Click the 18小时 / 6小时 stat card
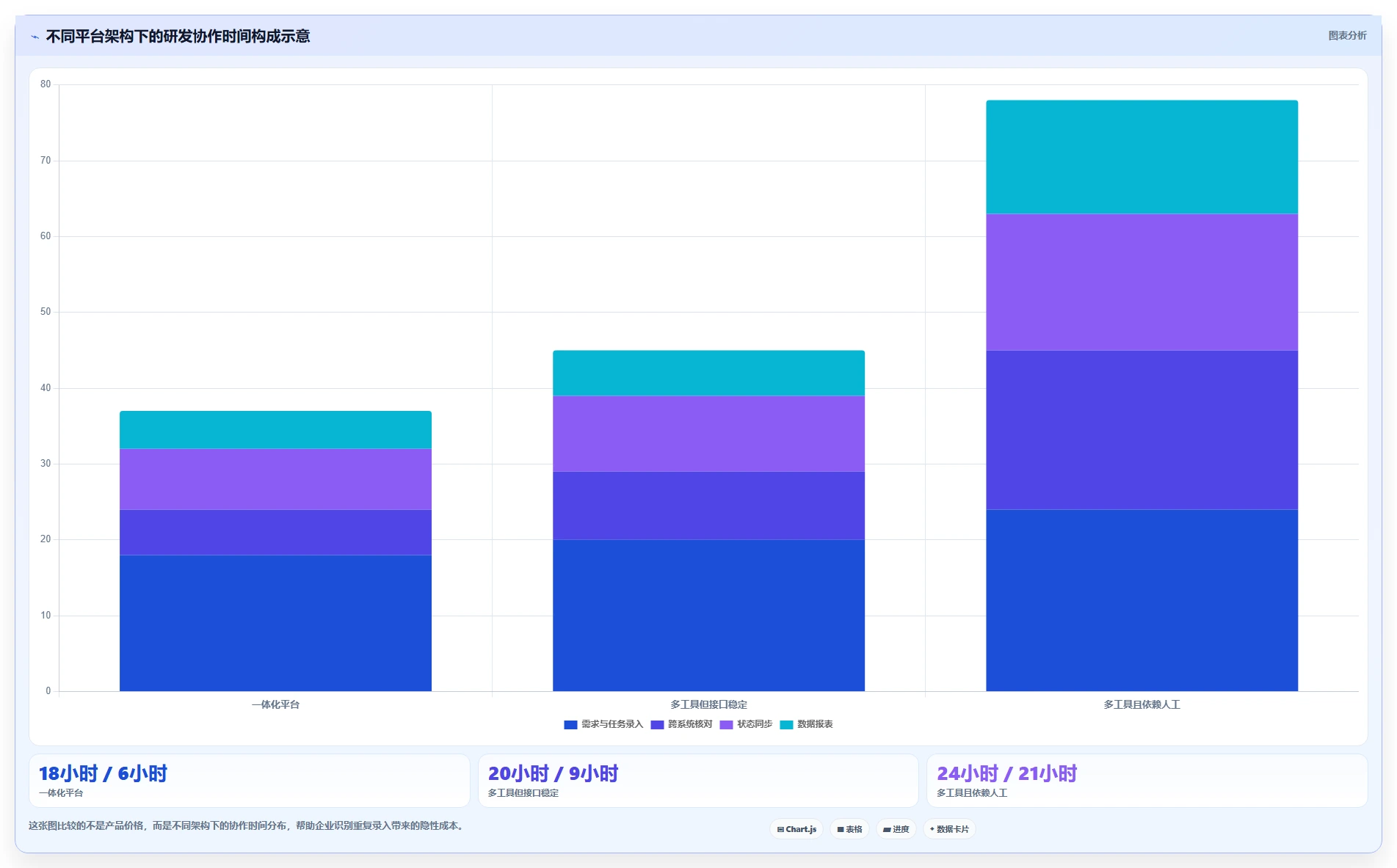The width and height of the screenshot is (1397, 868). (x=250, y=781)
